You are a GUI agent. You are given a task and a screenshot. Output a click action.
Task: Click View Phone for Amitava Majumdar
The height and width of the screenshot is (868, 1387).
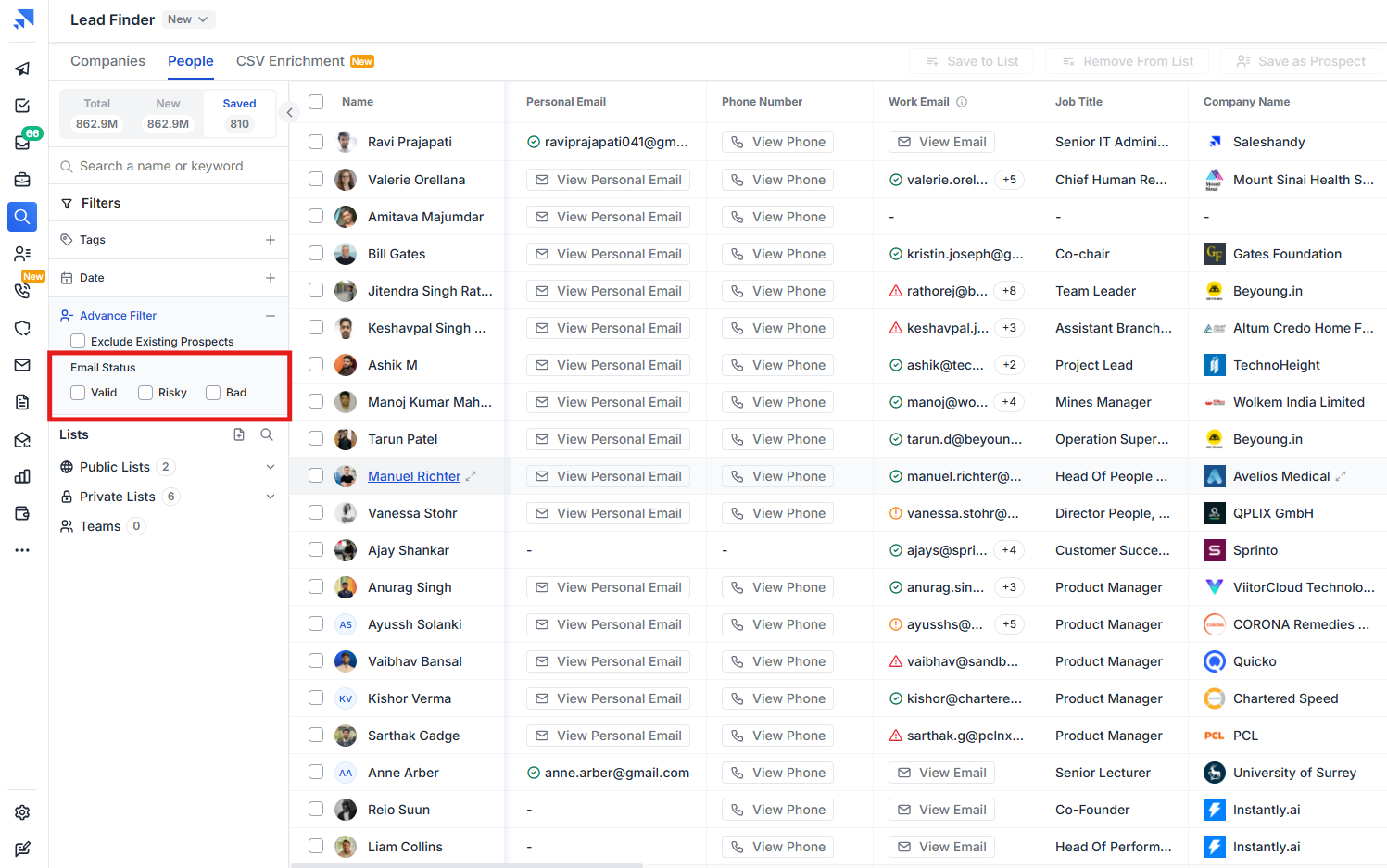pos(777,217)
